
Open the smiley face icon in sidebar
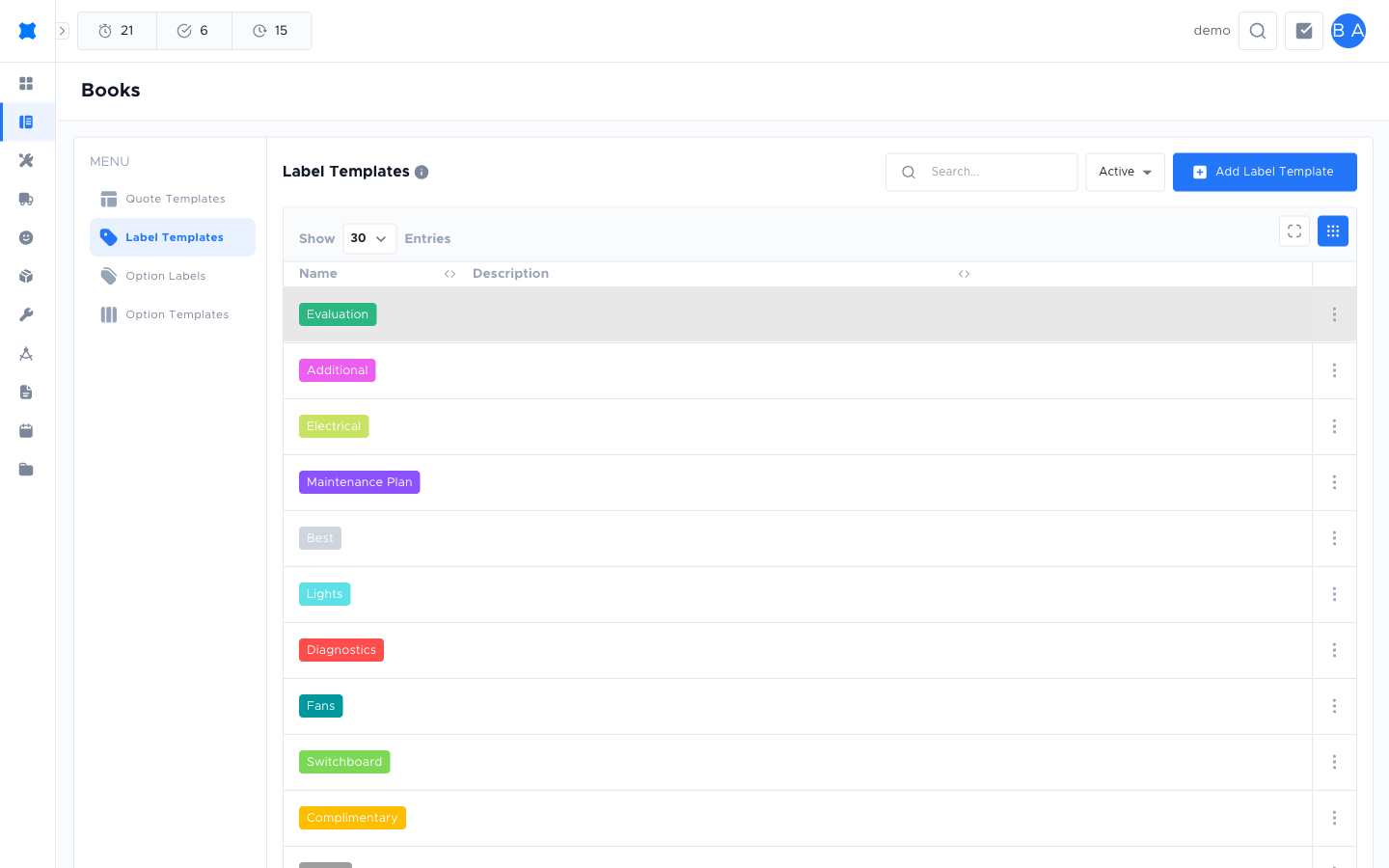click(x=26, y=238)
